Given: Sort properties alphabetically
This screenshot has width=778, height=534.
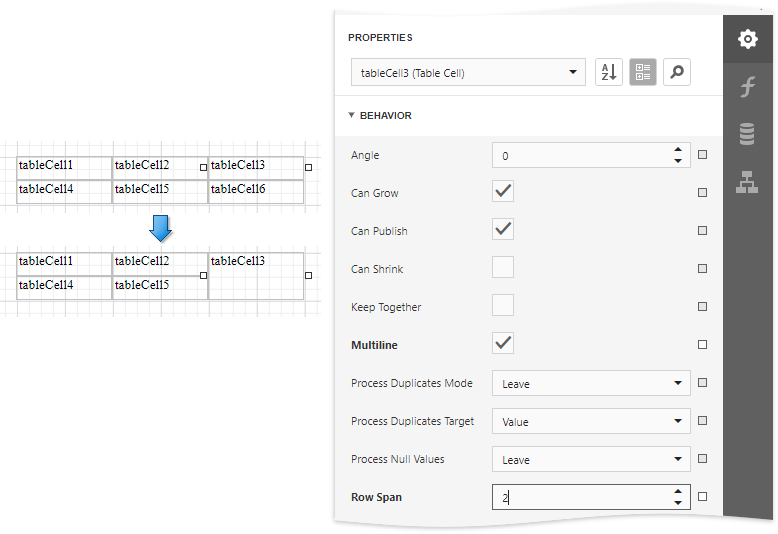Looking at the screenshot, I should [x=608, y=72].
